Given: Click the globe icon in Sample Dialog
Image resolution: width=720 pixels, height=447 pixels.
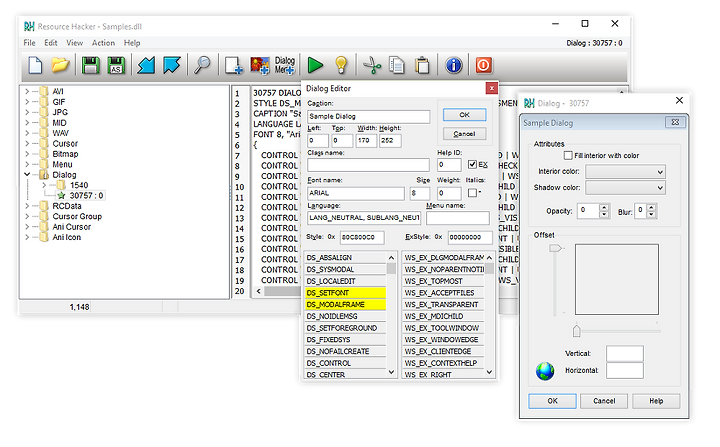Looking at the screenshot, I should point(545,371).
